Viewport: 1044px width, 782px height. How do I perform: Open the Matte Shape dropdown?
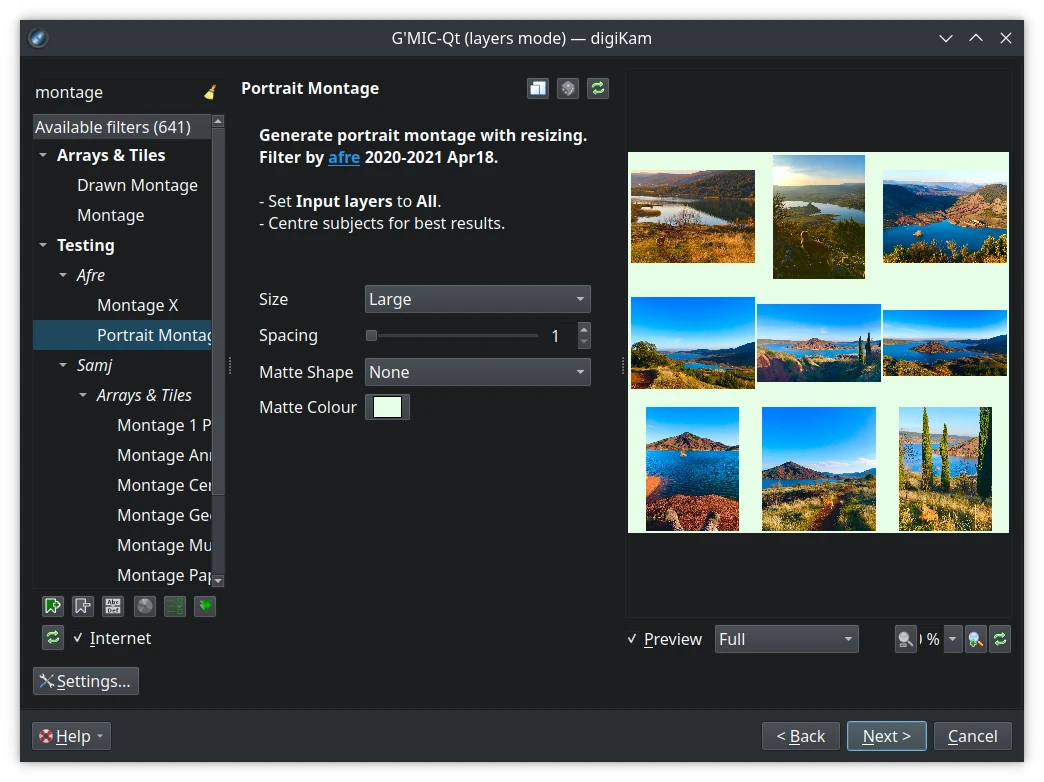(x=477, y=371)
